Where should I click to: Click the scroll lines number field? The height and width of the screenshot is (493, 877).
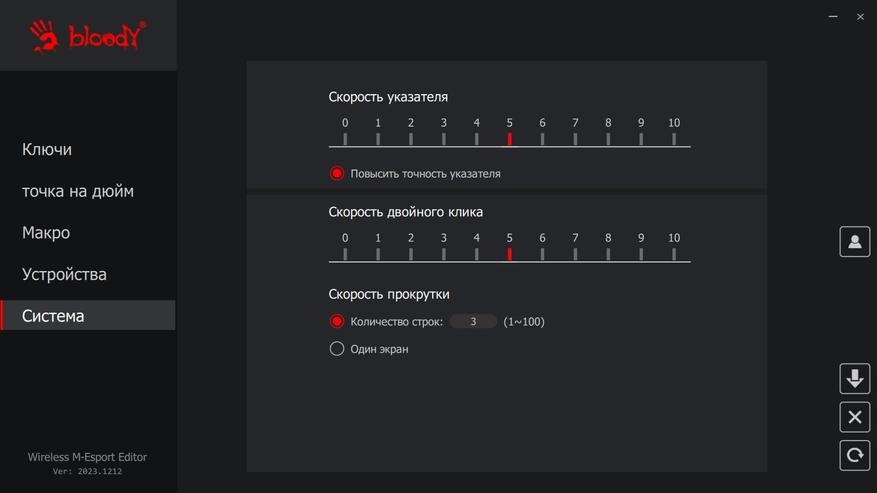[473, 322]
